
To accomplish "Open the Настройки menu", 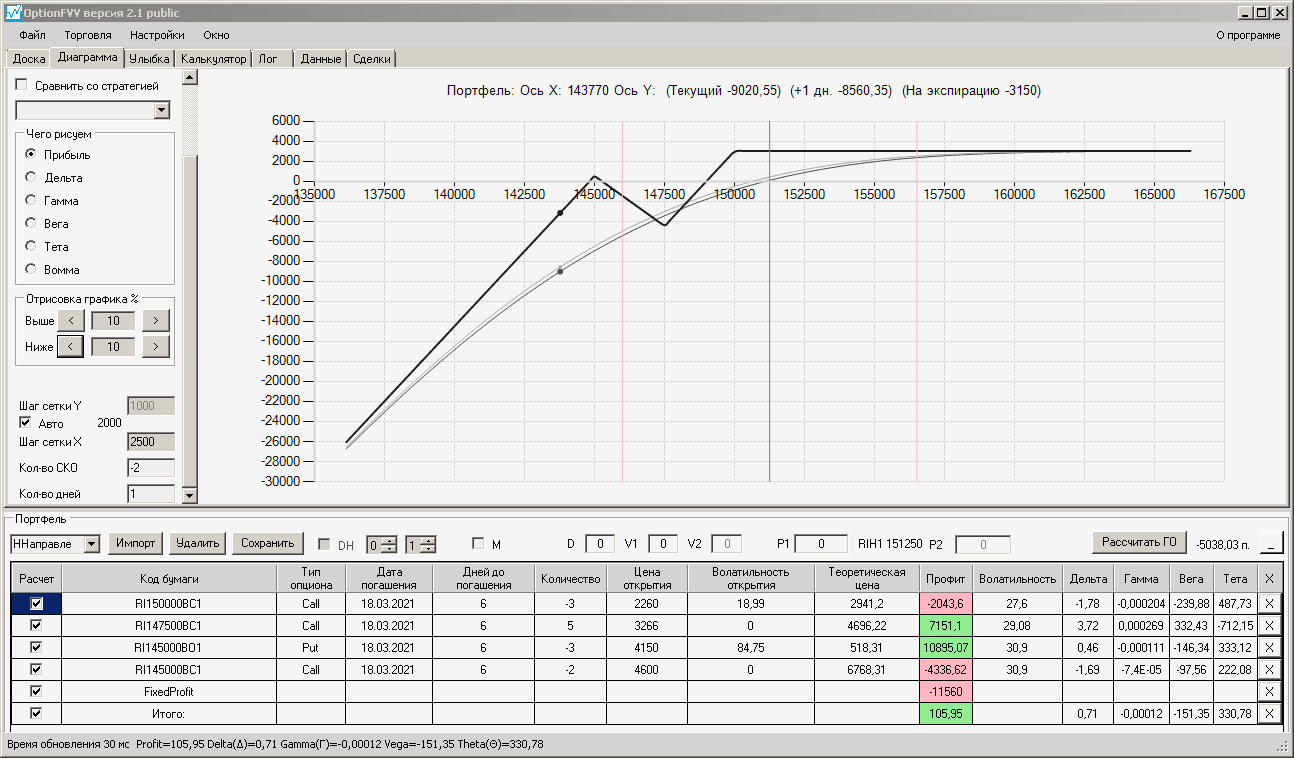I will pyautogui.click(x=157, y=35).
